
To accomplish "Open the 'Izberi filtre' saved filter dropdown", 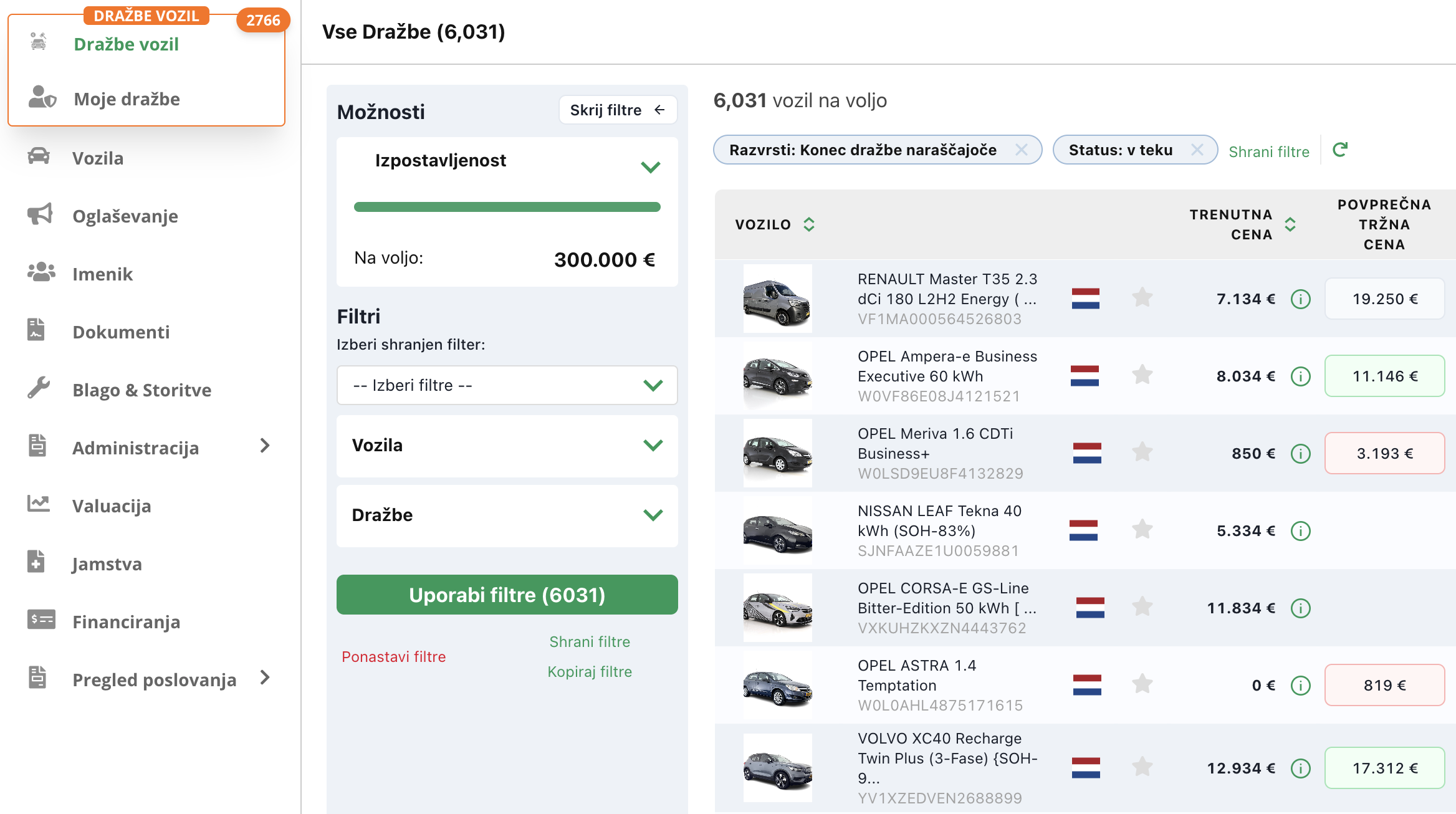I will pos(507,385).
